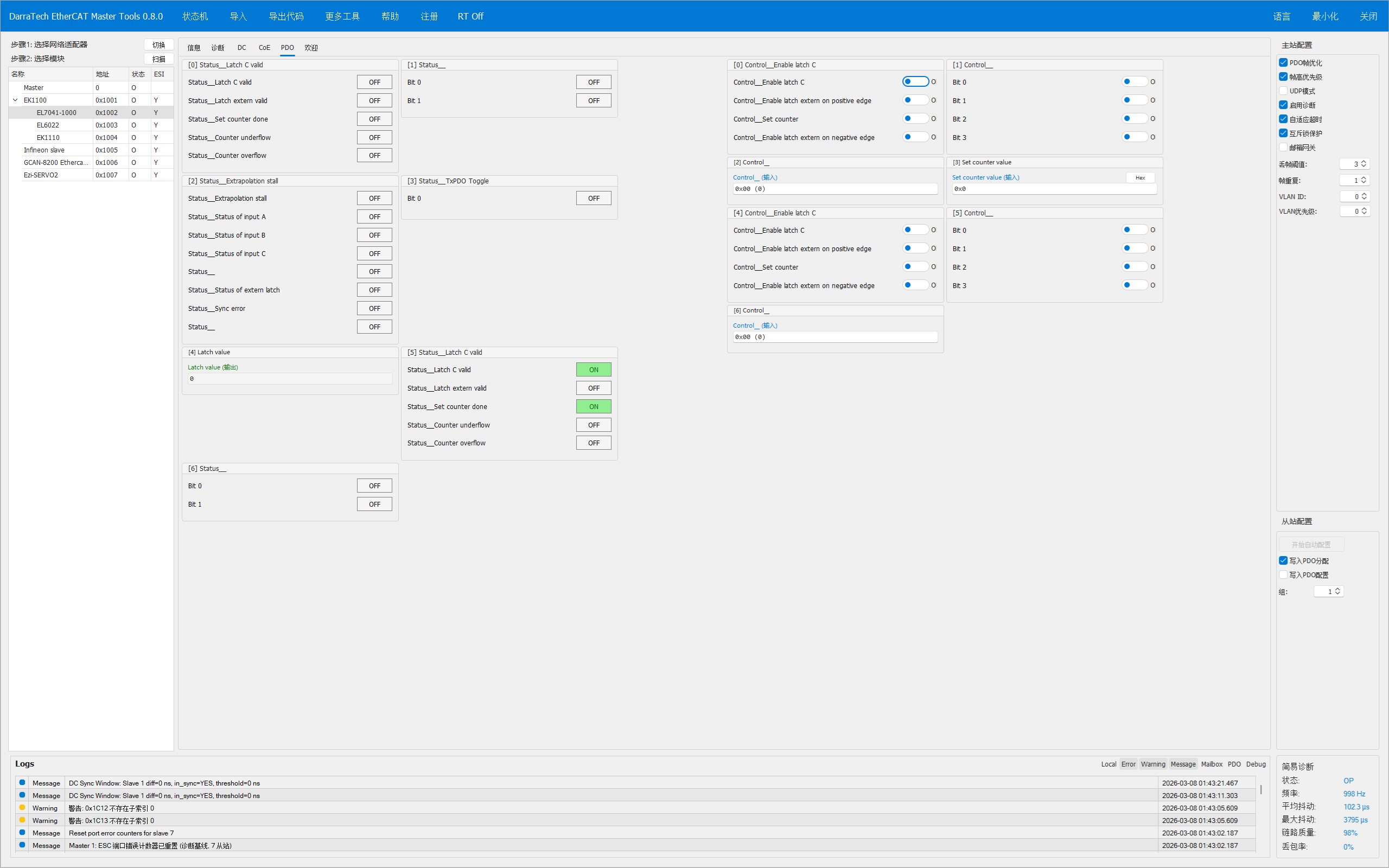
Task: Click the 组 spinner arrows in 从站配置
Action: (x=1337, y=591)
